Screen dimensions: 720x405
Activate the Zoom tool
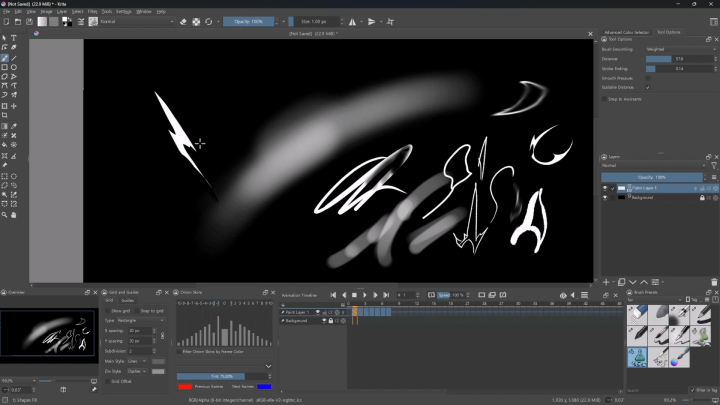5,214
